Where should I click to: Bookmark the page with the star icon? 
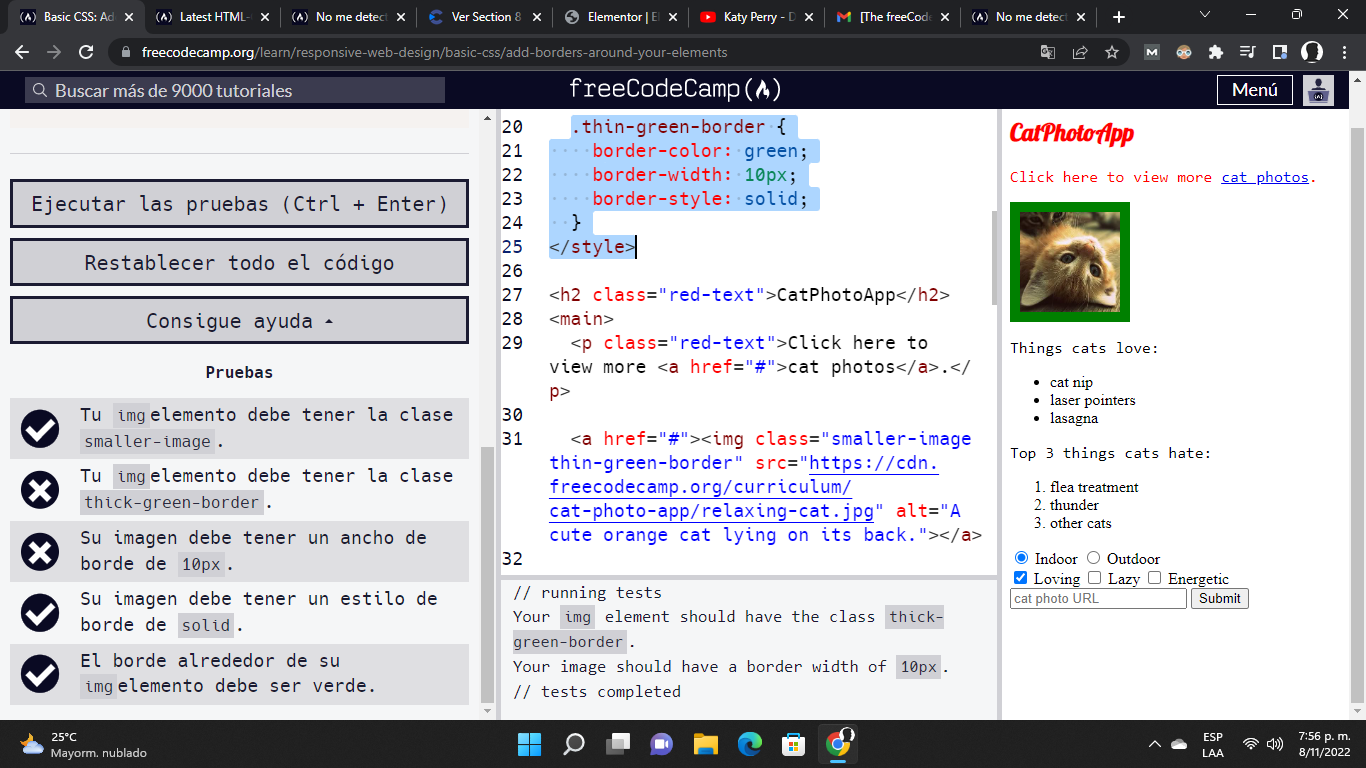click(1110, 51)
